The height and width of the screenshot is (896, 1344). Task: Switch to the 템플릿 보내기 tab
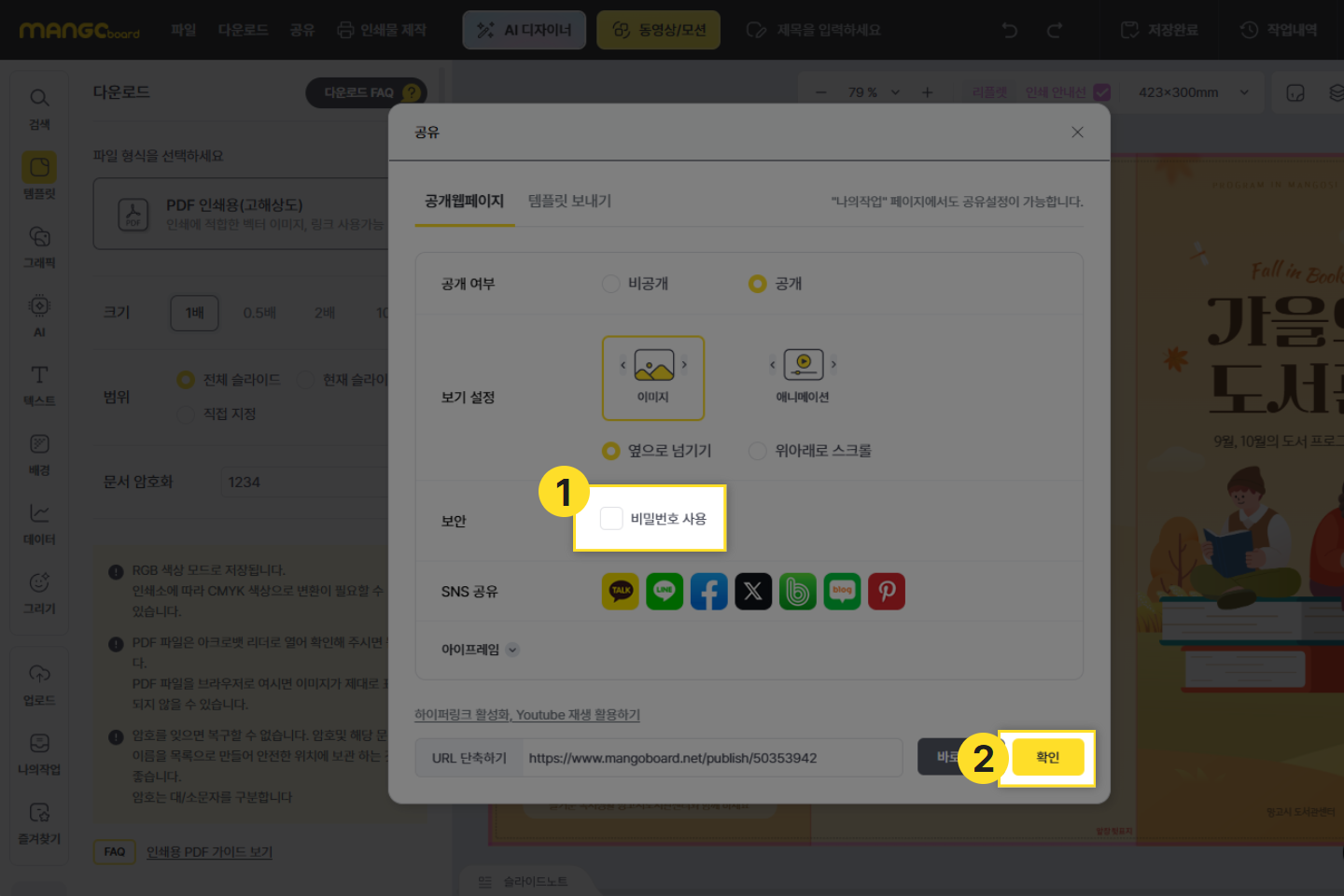click(569, 201)
